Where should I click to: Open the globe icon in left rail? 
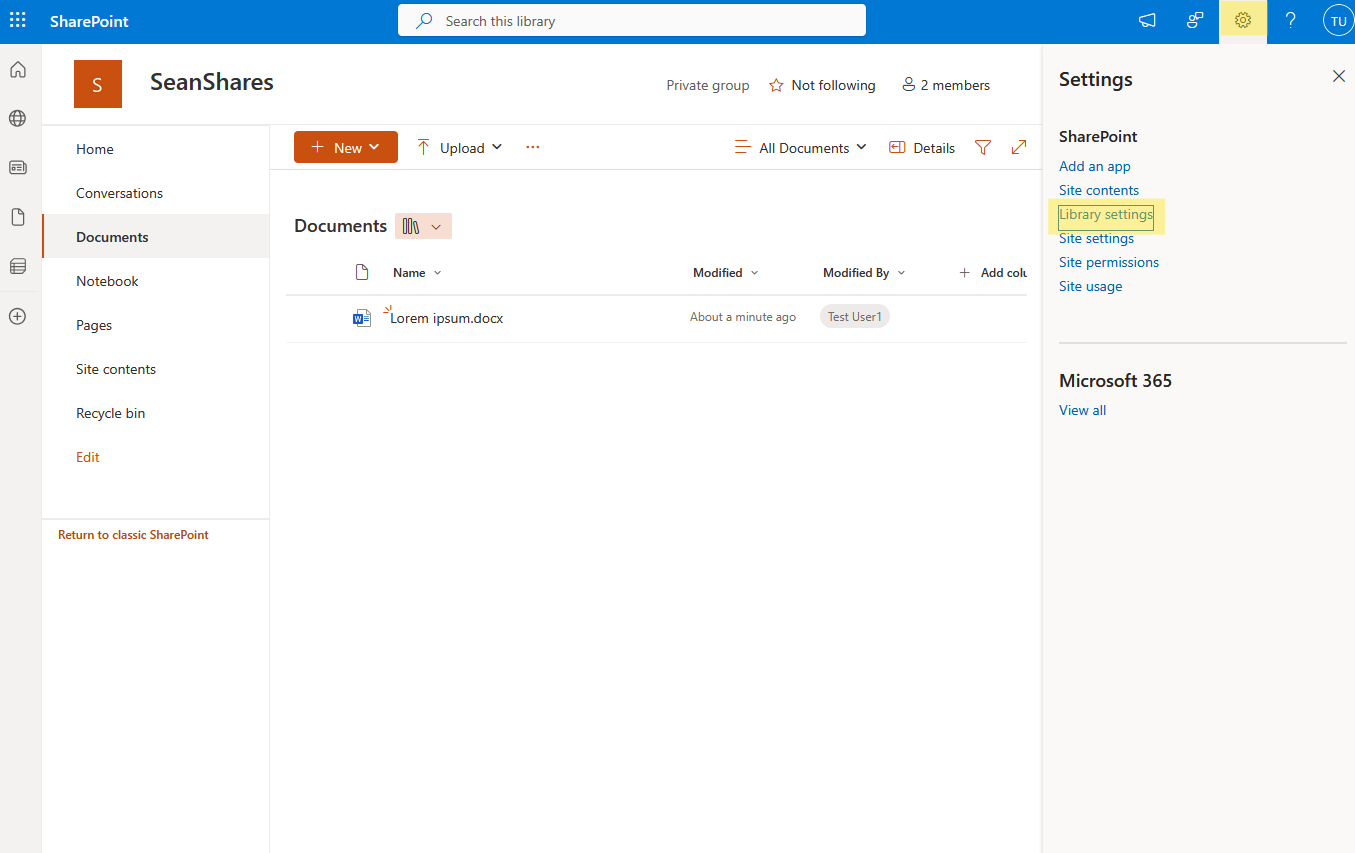[17, 118]
